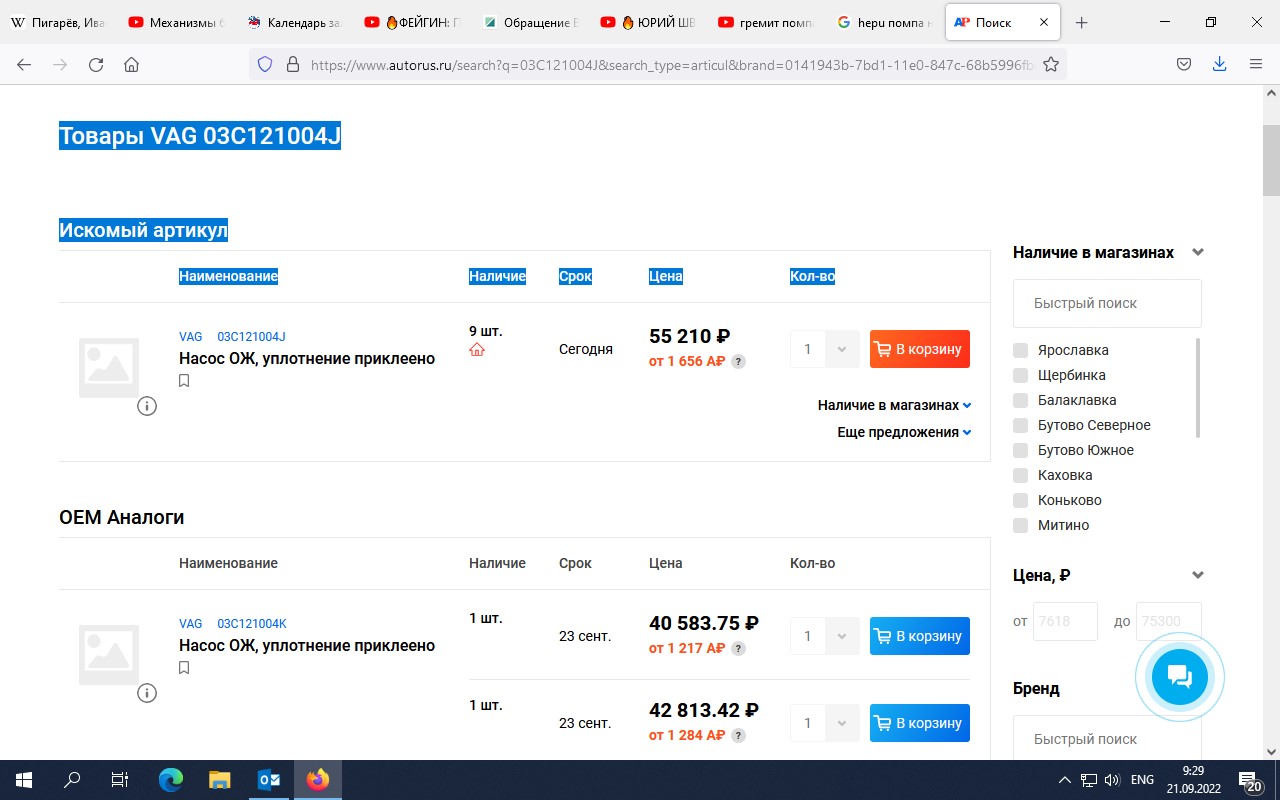Add 55 210 ₽ item В корзину

tap(920, 349)
